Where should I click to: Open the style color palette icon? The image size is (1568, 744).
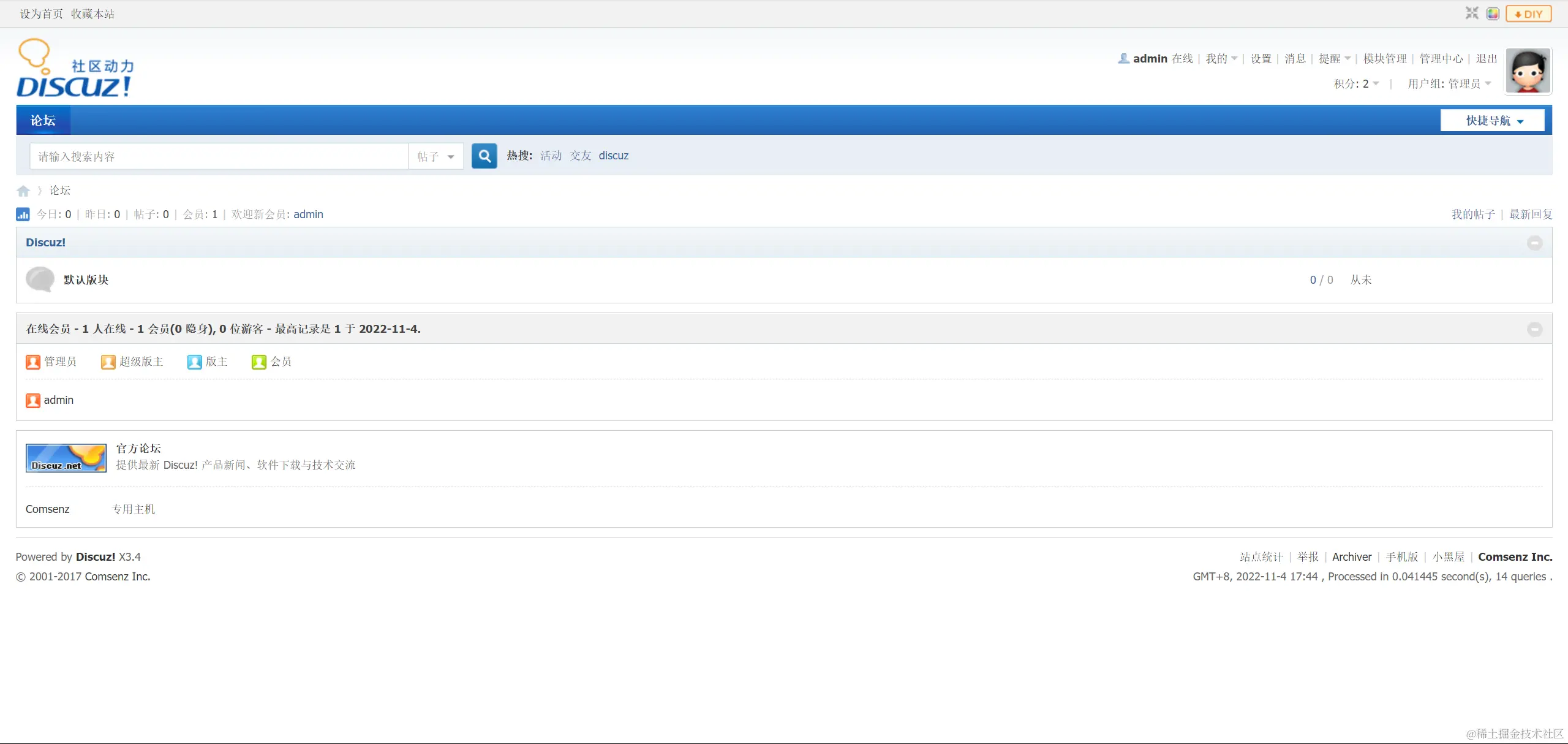coord(1493,13)
